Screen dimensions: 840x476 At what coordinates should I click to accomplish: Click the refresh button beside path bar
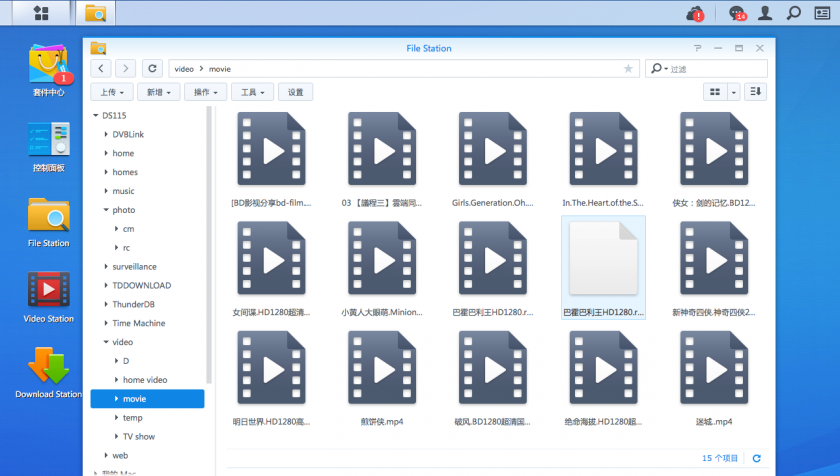[x=152, y=68]
